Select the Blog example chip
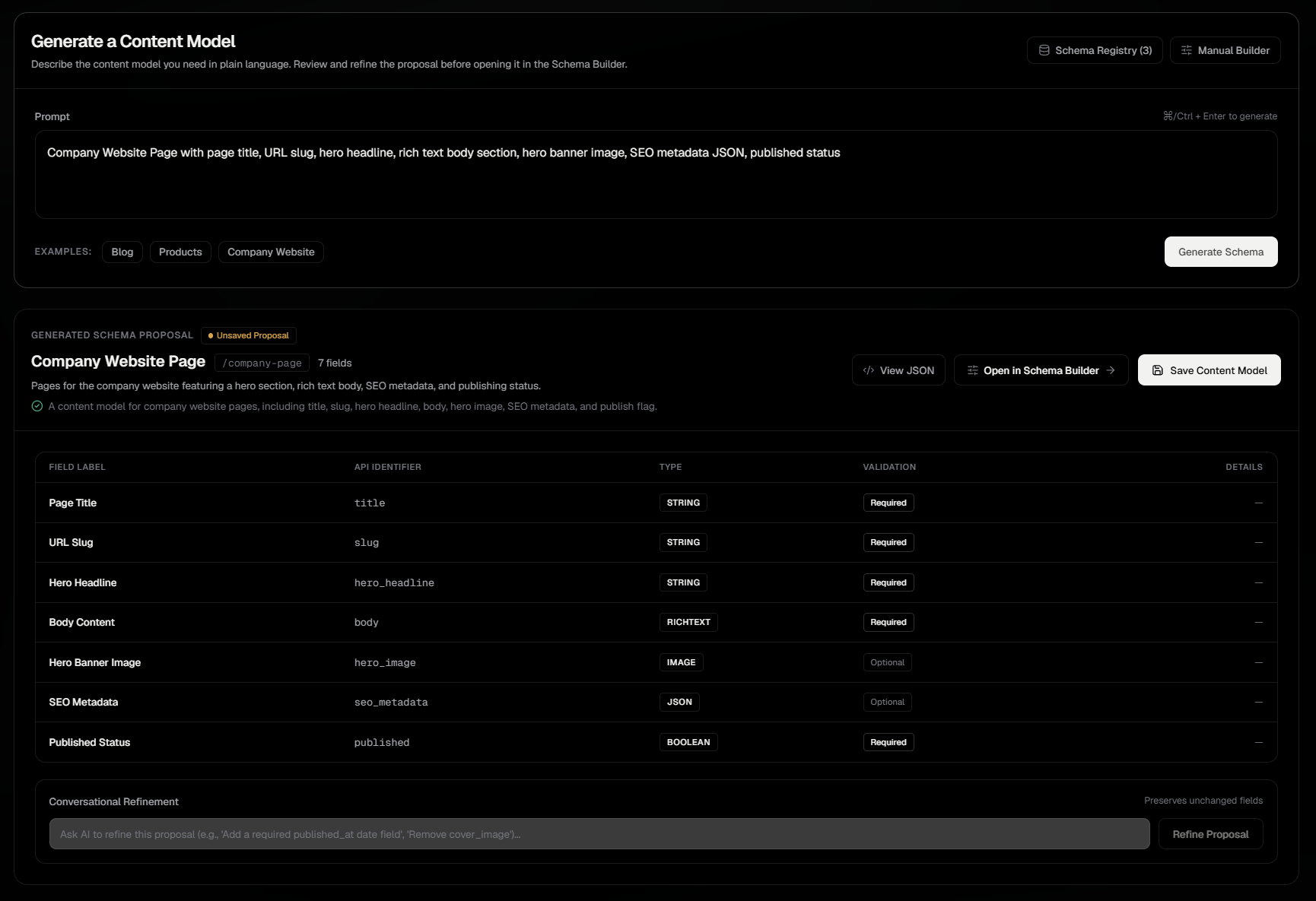This screenshot has height=901, width=1316. pyautogui.click(x=122, y=252)
